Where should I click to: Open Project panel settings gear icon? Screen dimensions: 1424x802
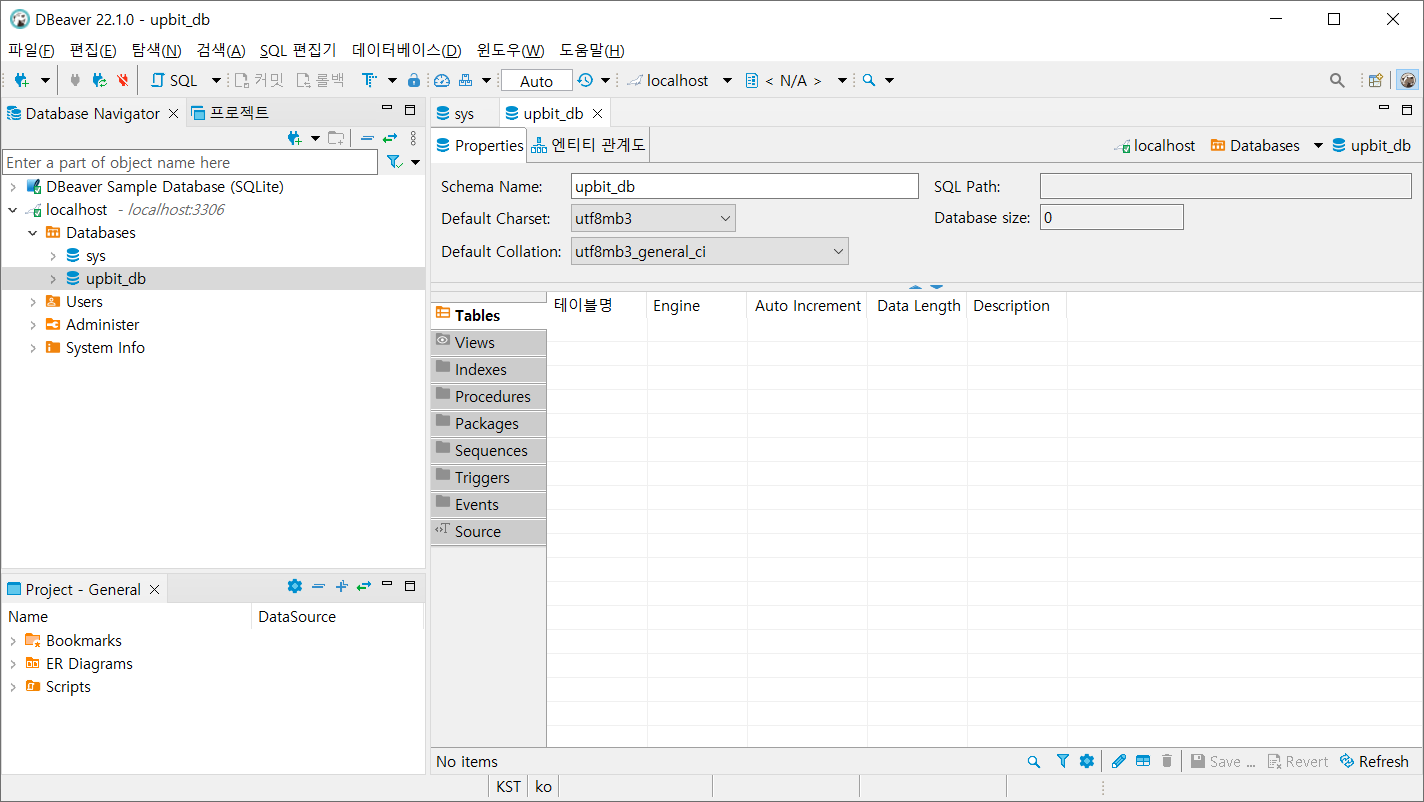pos(294,587)
